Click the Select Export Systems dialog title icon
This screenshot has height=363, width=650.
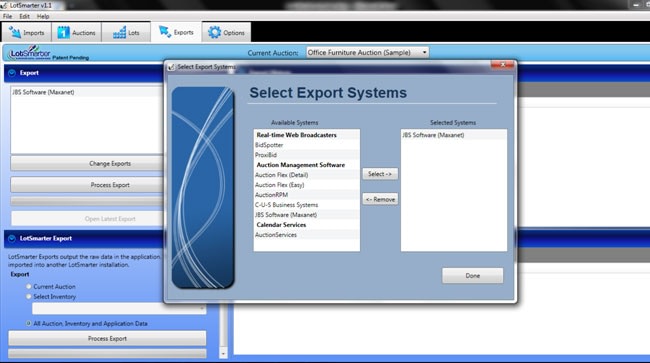coord(171,67)
